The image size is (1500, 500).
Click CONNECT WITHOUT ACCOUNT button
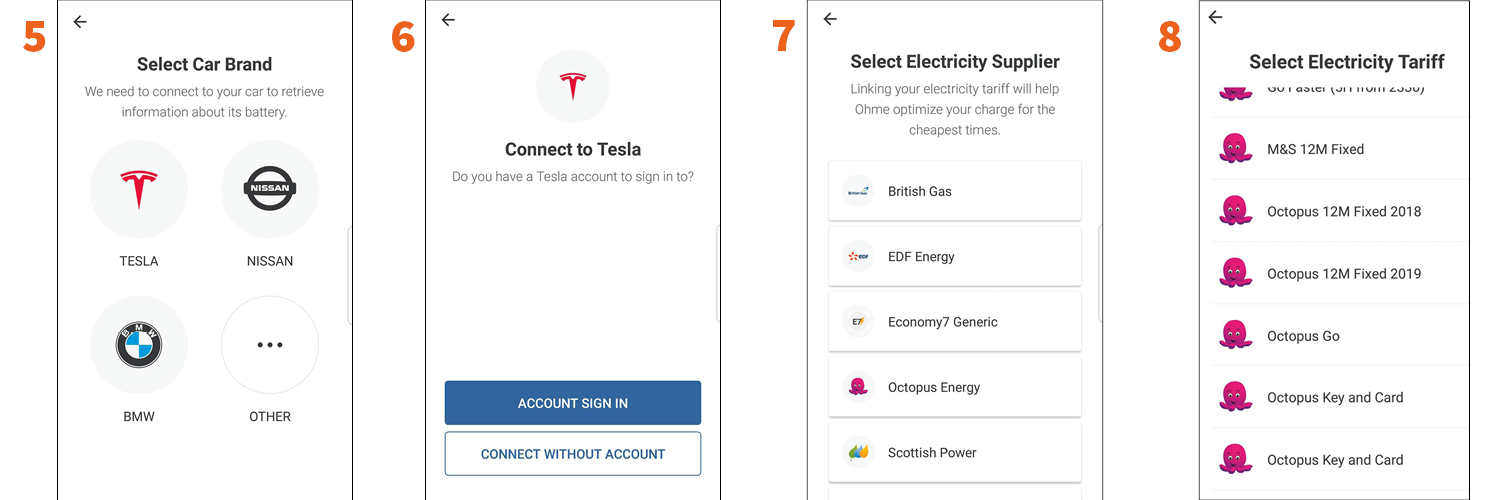click(573, 454)
